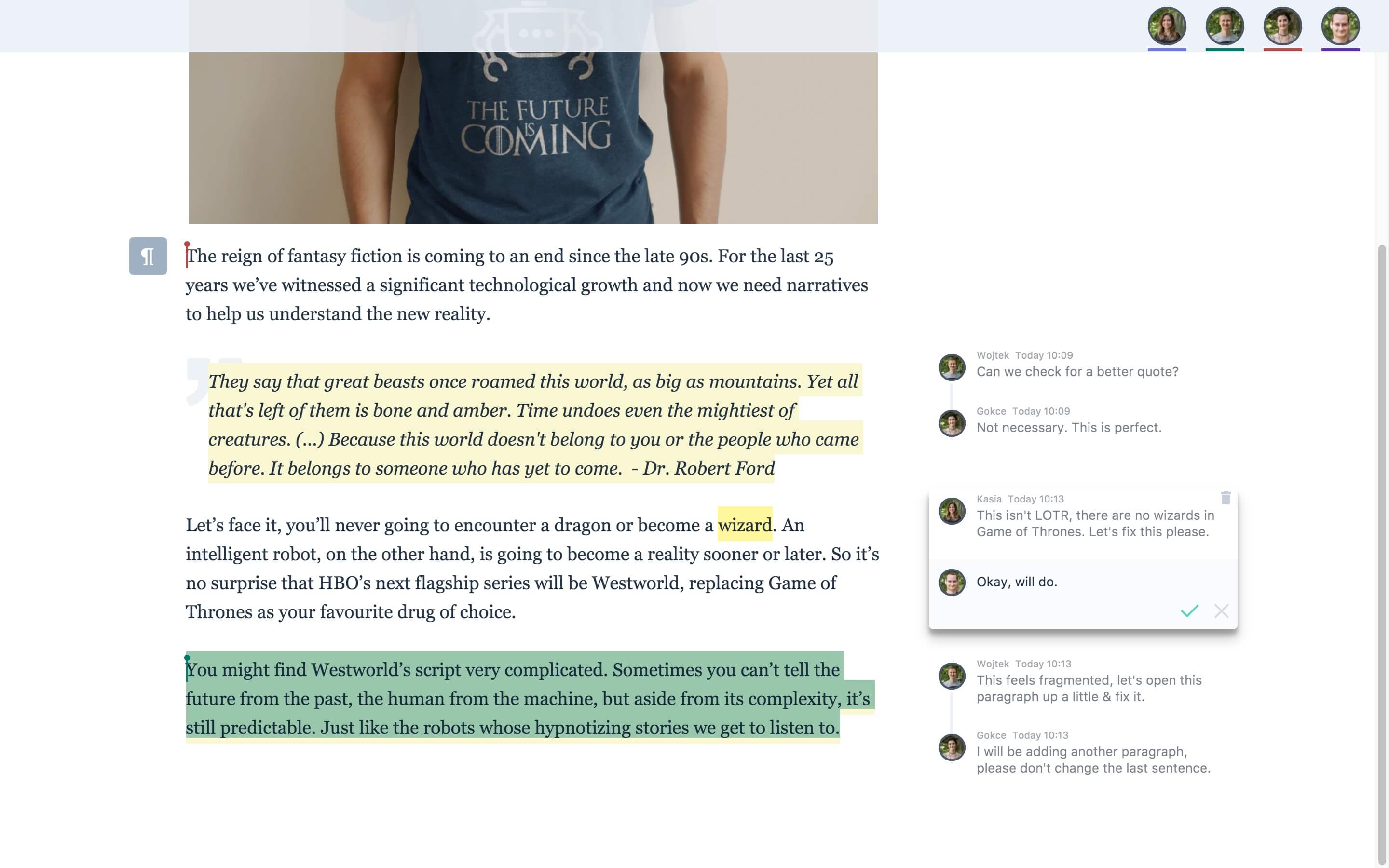Cancel the reply with the X icon

pyautogui.click(x=1221, y=610)
